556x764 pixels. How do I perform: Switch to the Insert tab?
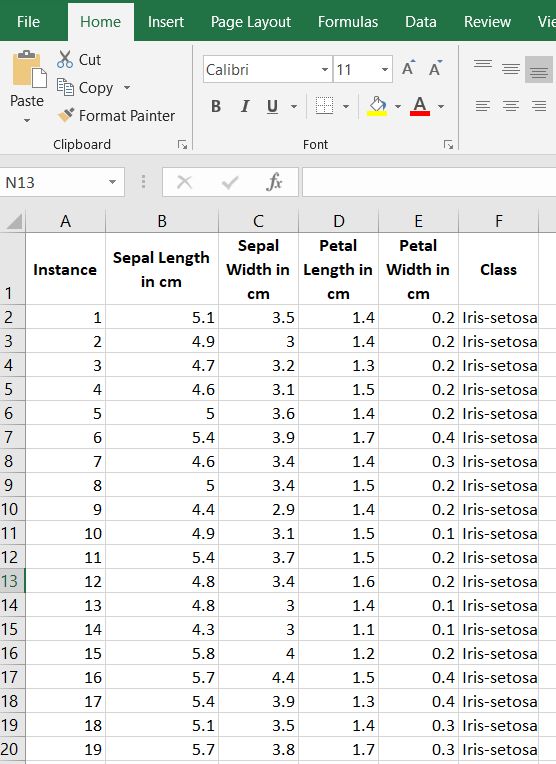coord(166,22)
